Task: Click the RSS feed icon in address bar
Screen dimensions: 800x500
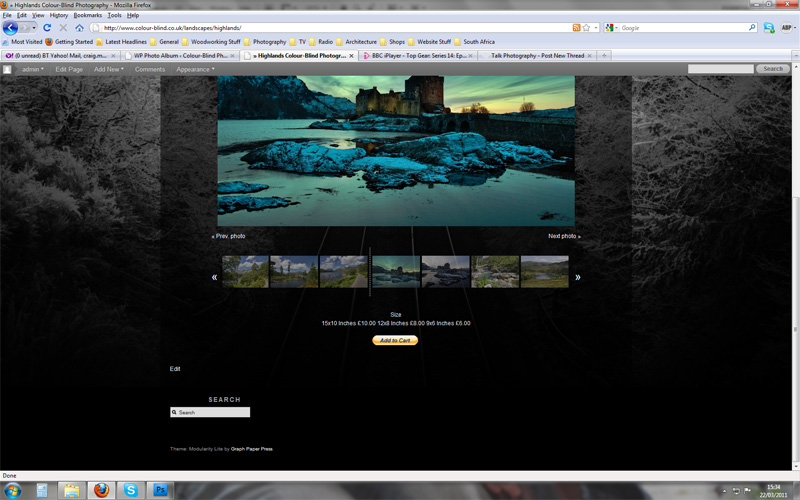Action: 576,28
